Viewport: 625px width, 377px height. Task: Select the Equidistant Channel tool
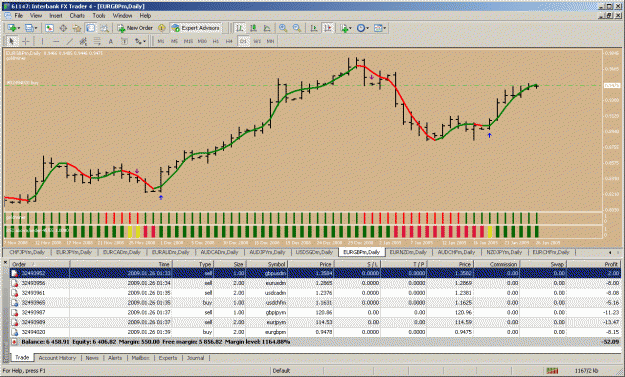coord(83,41)
